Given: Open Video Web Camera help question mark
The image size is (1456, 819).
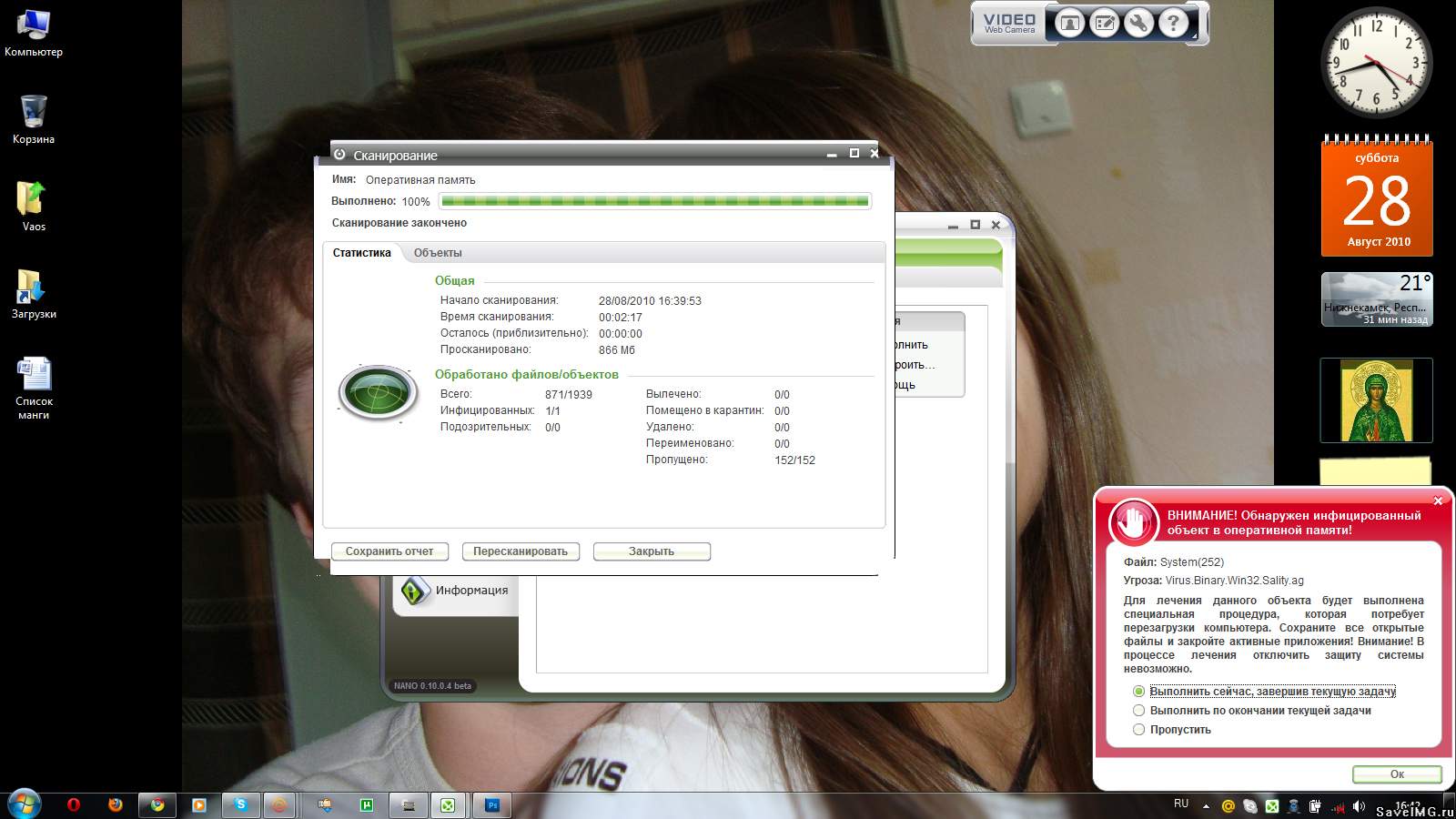Looking at the screenshot, I should [1174, 24].
